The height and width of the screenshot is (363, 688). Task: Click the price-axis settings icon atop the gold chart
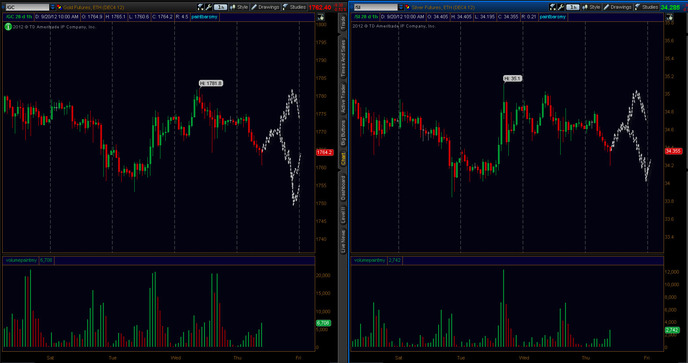coord(321,17)
